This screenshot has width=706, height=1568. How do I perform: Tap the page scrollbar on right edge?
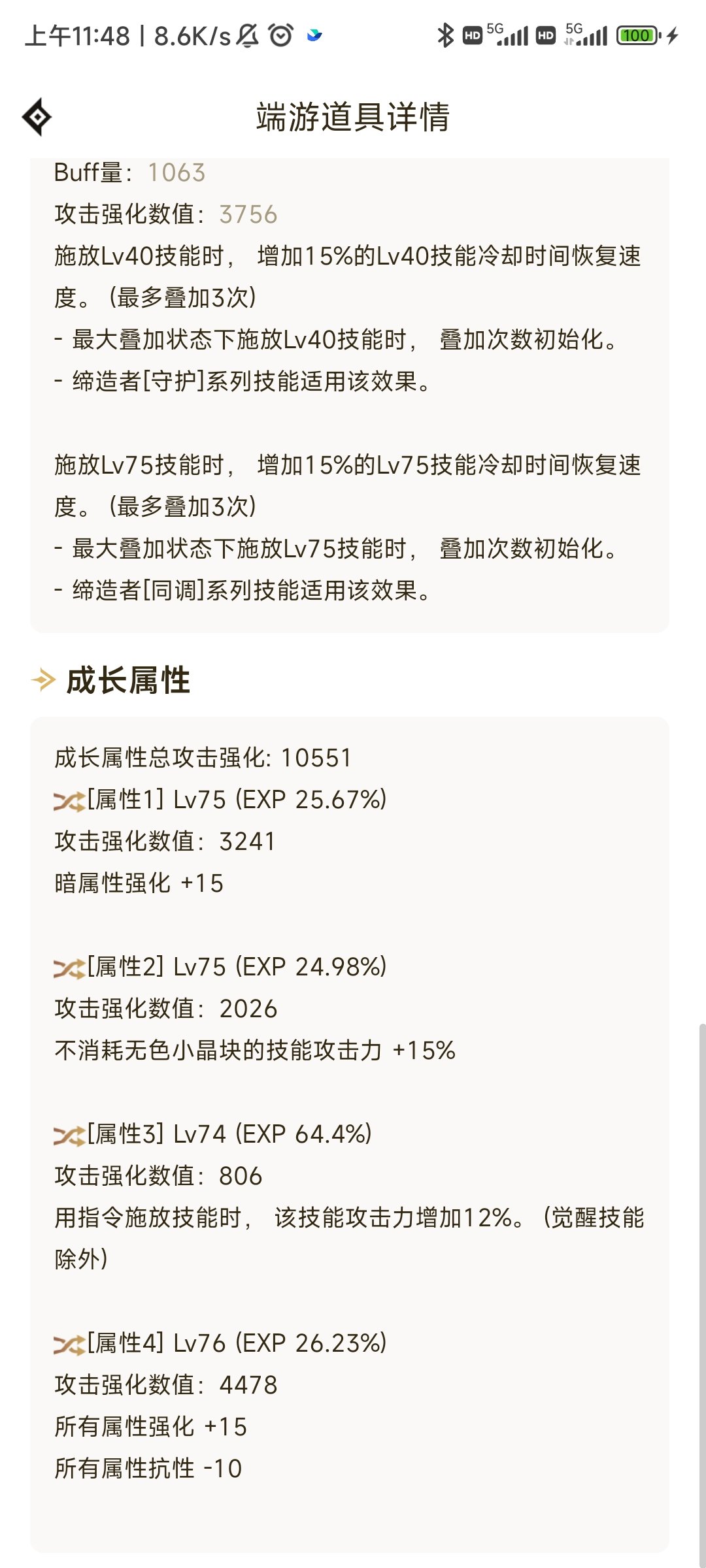pos(702,1294)
